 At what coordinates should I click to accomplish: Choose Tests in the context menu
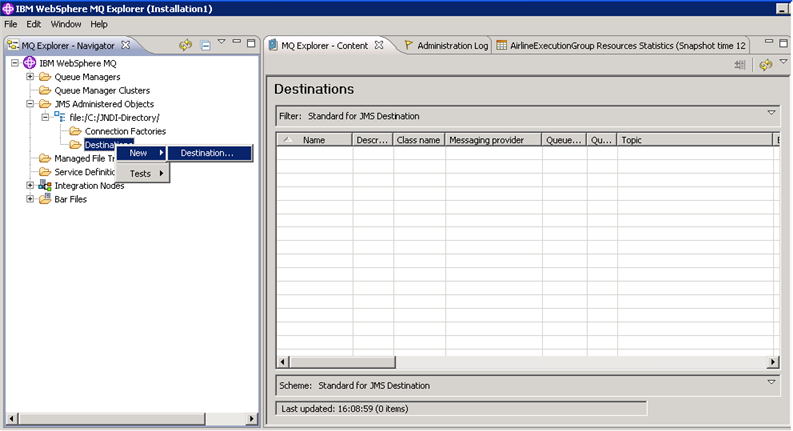[143, 174]
